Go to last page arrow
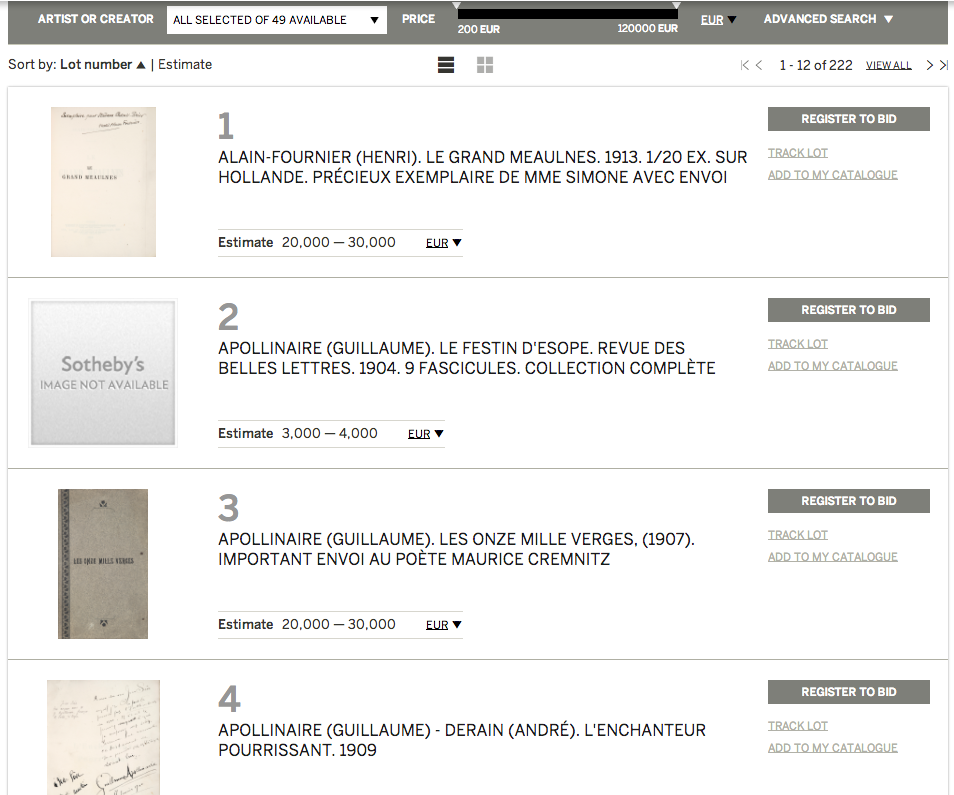954x795 pixels. (944, 65)
